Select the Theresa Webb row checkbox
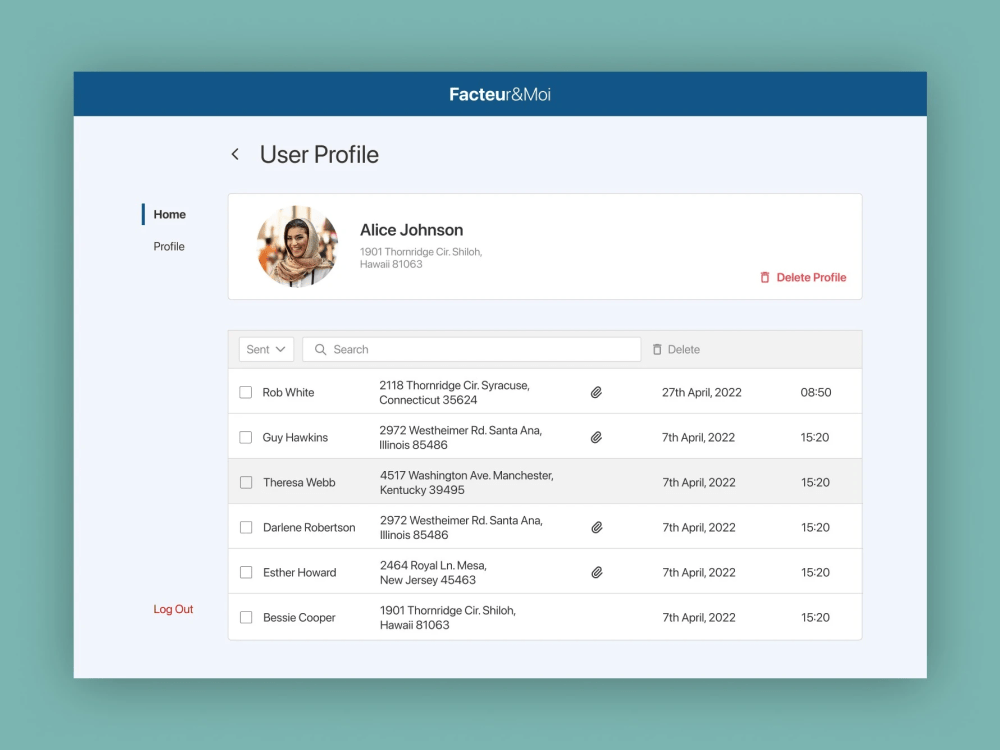Screen dimensions: 1000x750 pyautogui.click(x=246, y=483)
